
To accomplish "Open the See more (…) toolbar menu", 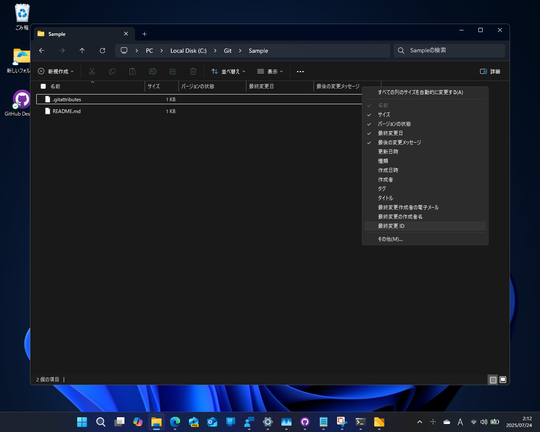I will [300, 71].
